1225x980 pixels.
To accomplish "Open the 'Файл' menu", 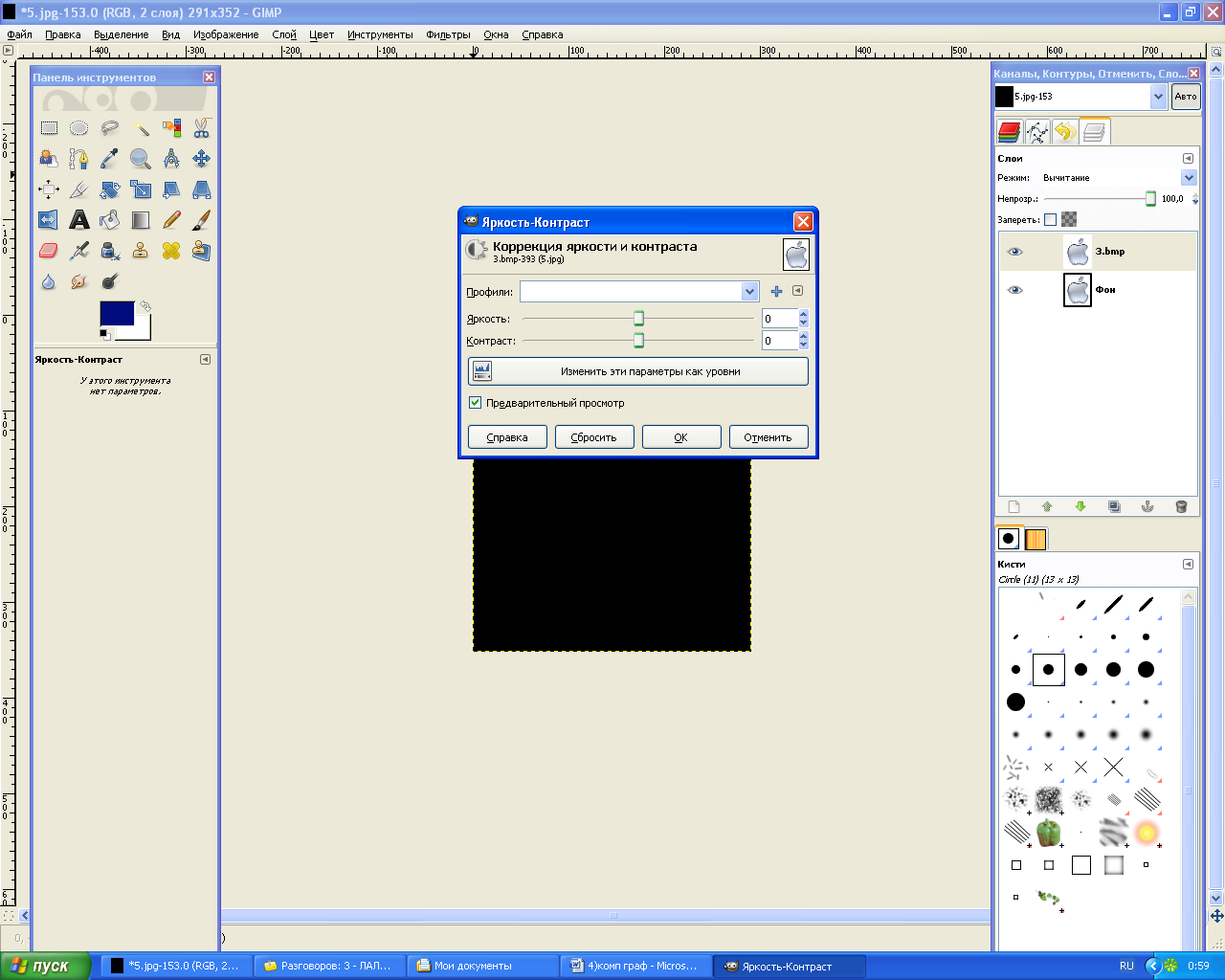I will click(19, 34).
